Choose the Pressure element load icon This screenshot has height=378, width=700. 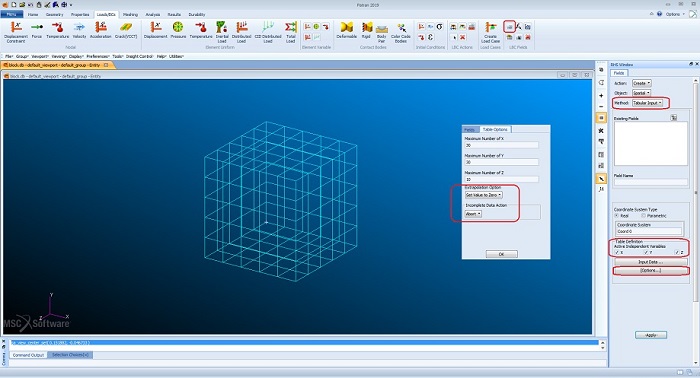coord(178,30)
